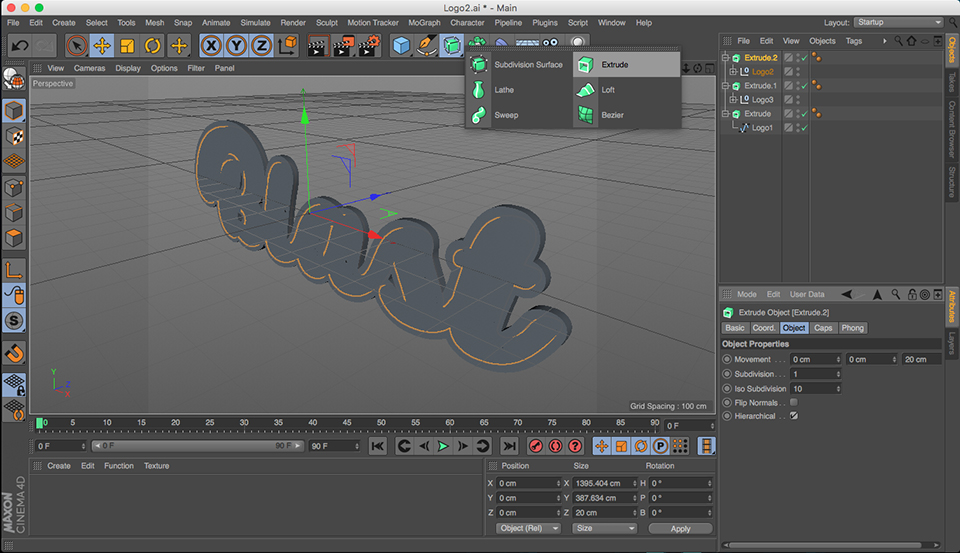Viewport: 960px width, 553px height.
Task: Choose Loft generator
Action: click(x=626, y=89)
